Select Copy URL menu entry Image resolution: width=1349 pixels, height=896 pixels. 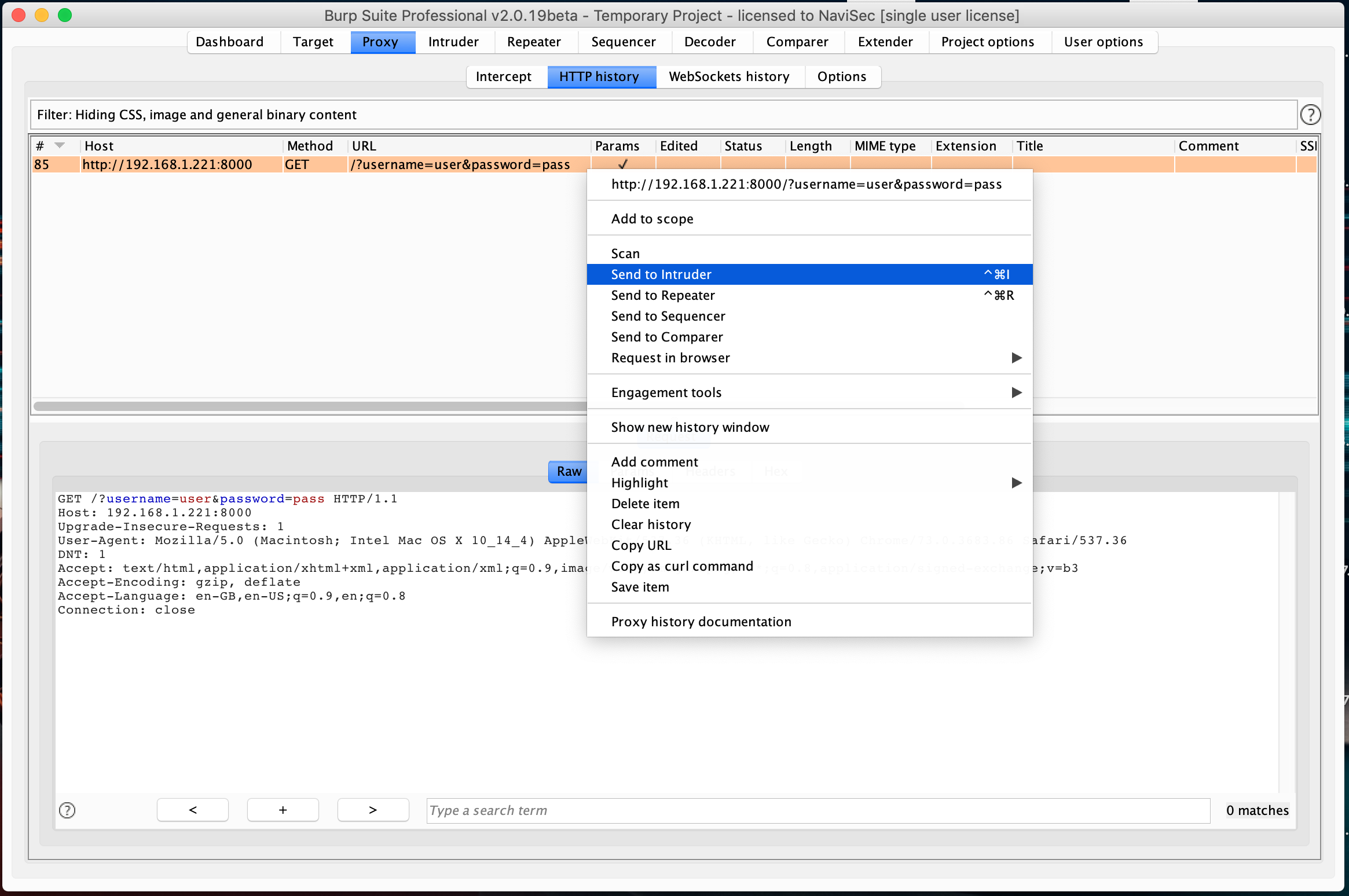tap(809, 545)
